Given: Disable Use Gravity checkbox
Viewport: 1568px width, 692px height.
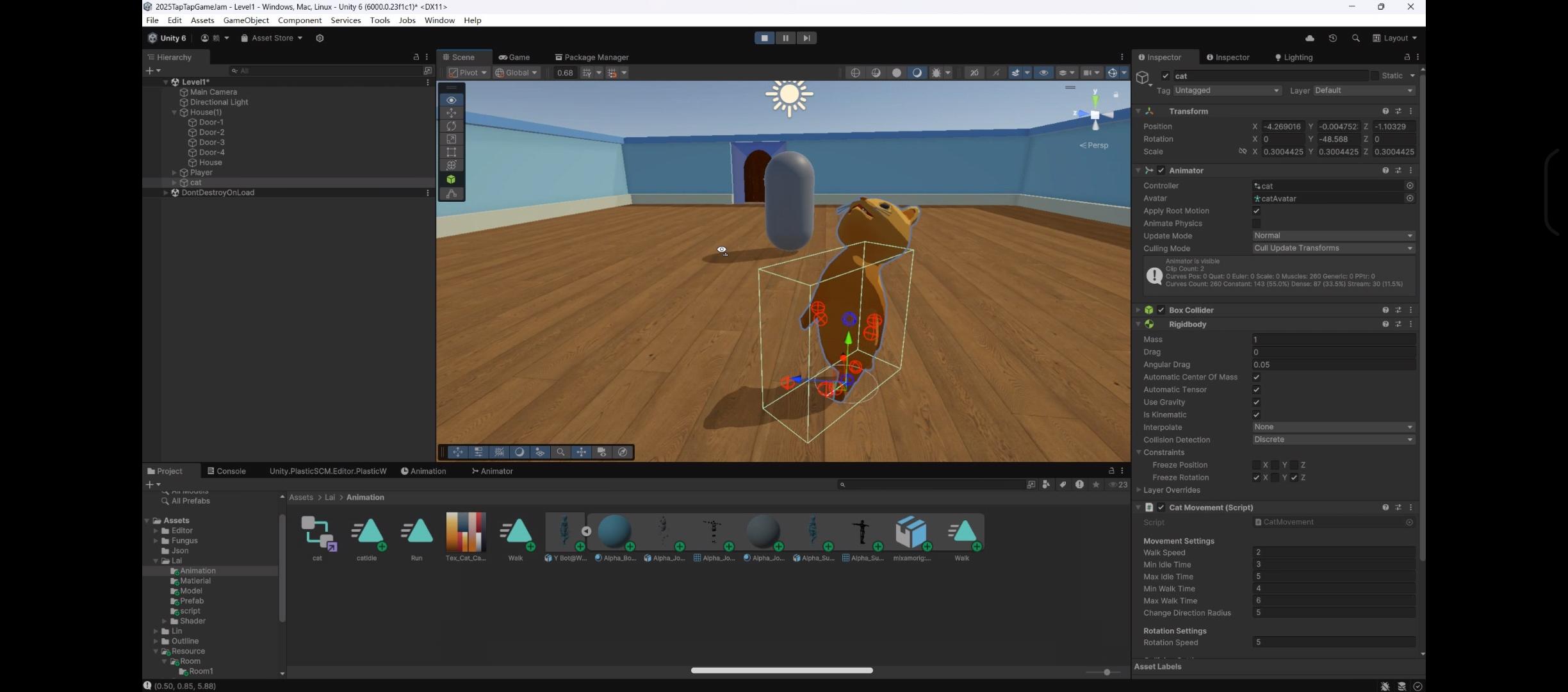Looking at the screenshot, I should point(1256,402).
